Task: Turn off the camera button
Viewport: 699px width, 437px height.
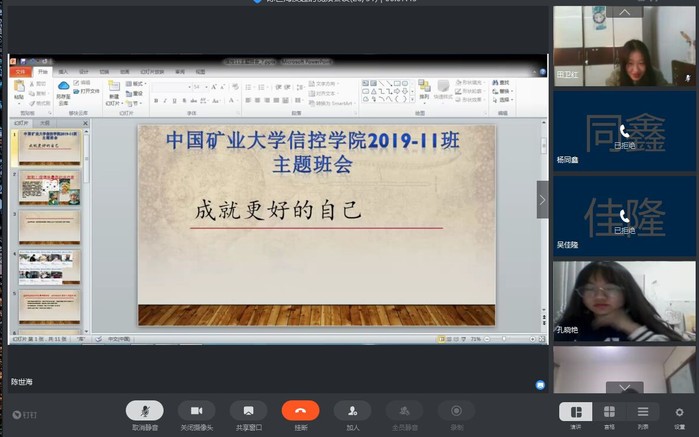Action: 196,410
